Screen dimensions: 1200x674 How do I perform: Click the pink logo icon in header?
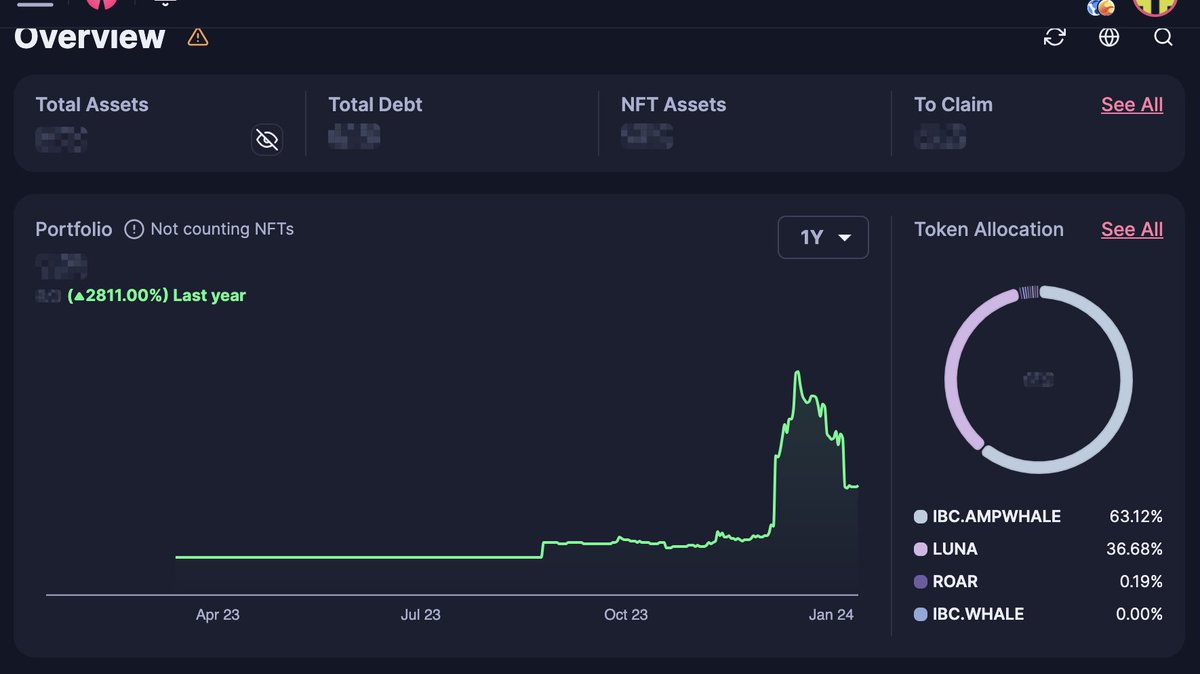coord(101,3)
